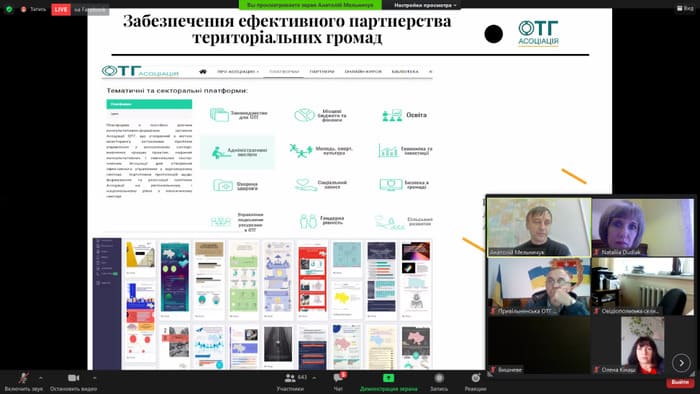Click the View button at top right
Viewport: 700px width, 394px height.
(x=685, y=8)
